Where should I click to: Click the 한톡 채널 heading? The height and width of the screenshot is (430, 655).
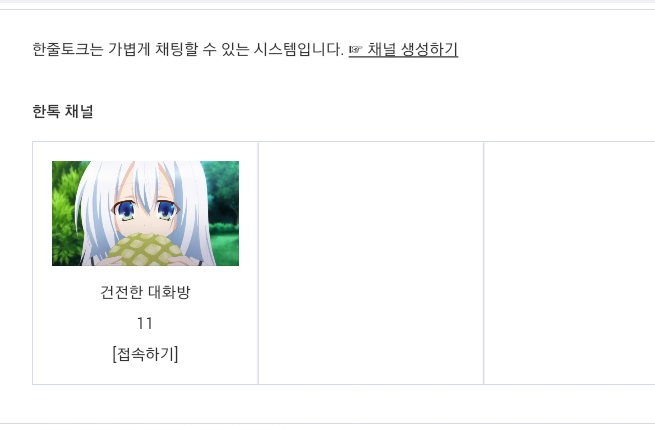(x=63, y=111)
